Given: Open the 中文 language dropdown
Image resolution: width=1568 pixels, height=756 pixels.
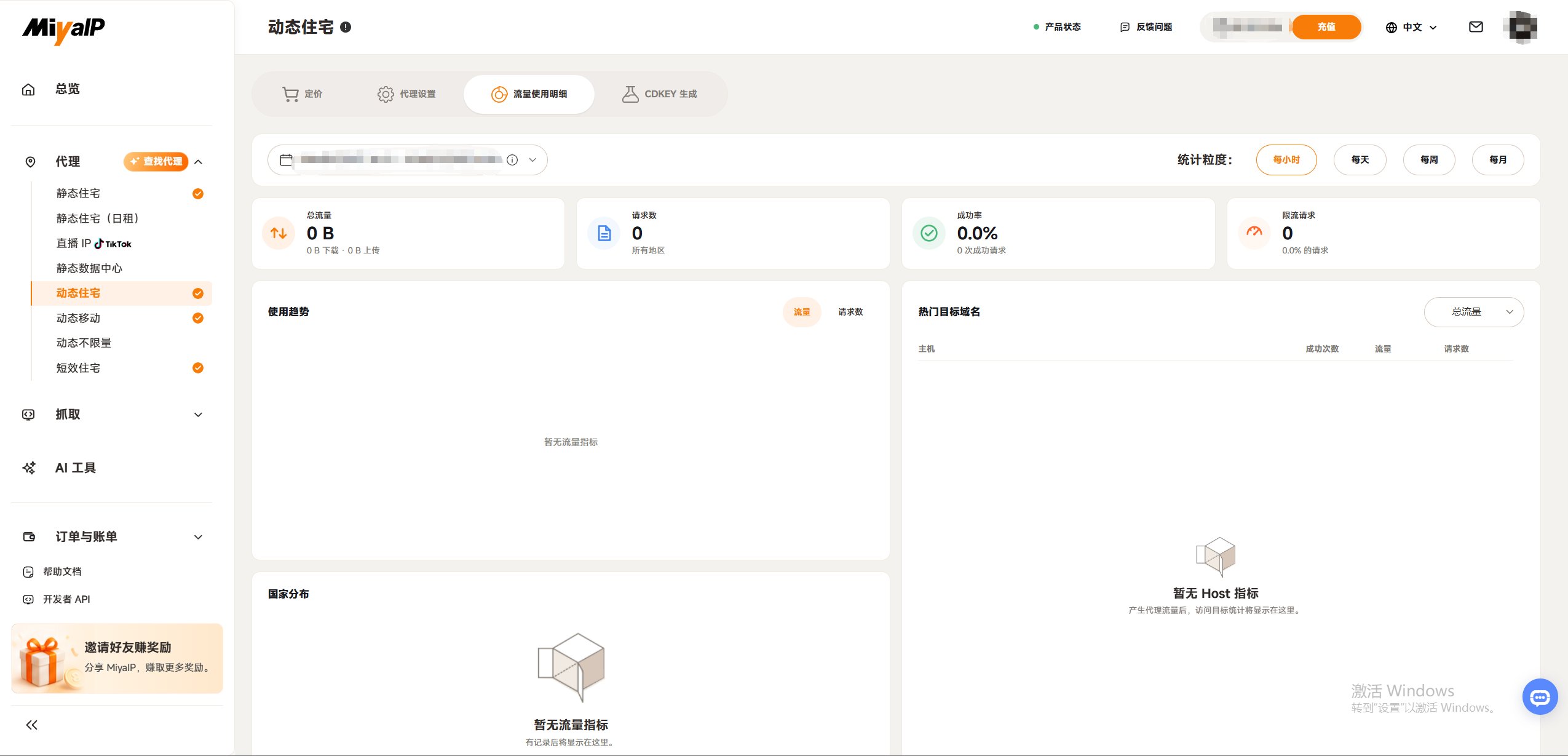Looking at the screenshot, I should click(x=1412, y=27).
